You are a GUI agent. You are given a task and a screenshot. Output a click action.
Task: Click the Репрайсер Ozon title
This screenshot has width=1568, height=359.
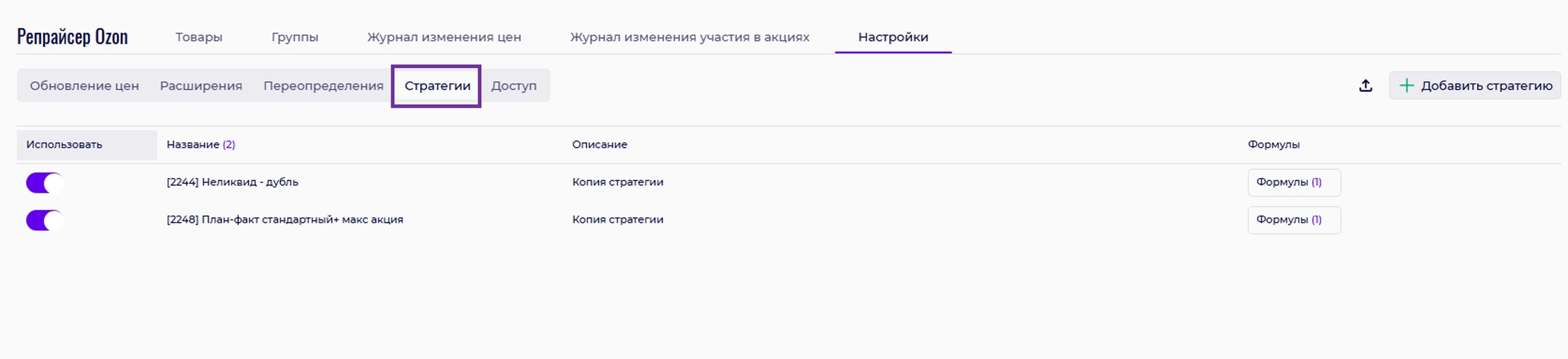click(x=72, y=37)
